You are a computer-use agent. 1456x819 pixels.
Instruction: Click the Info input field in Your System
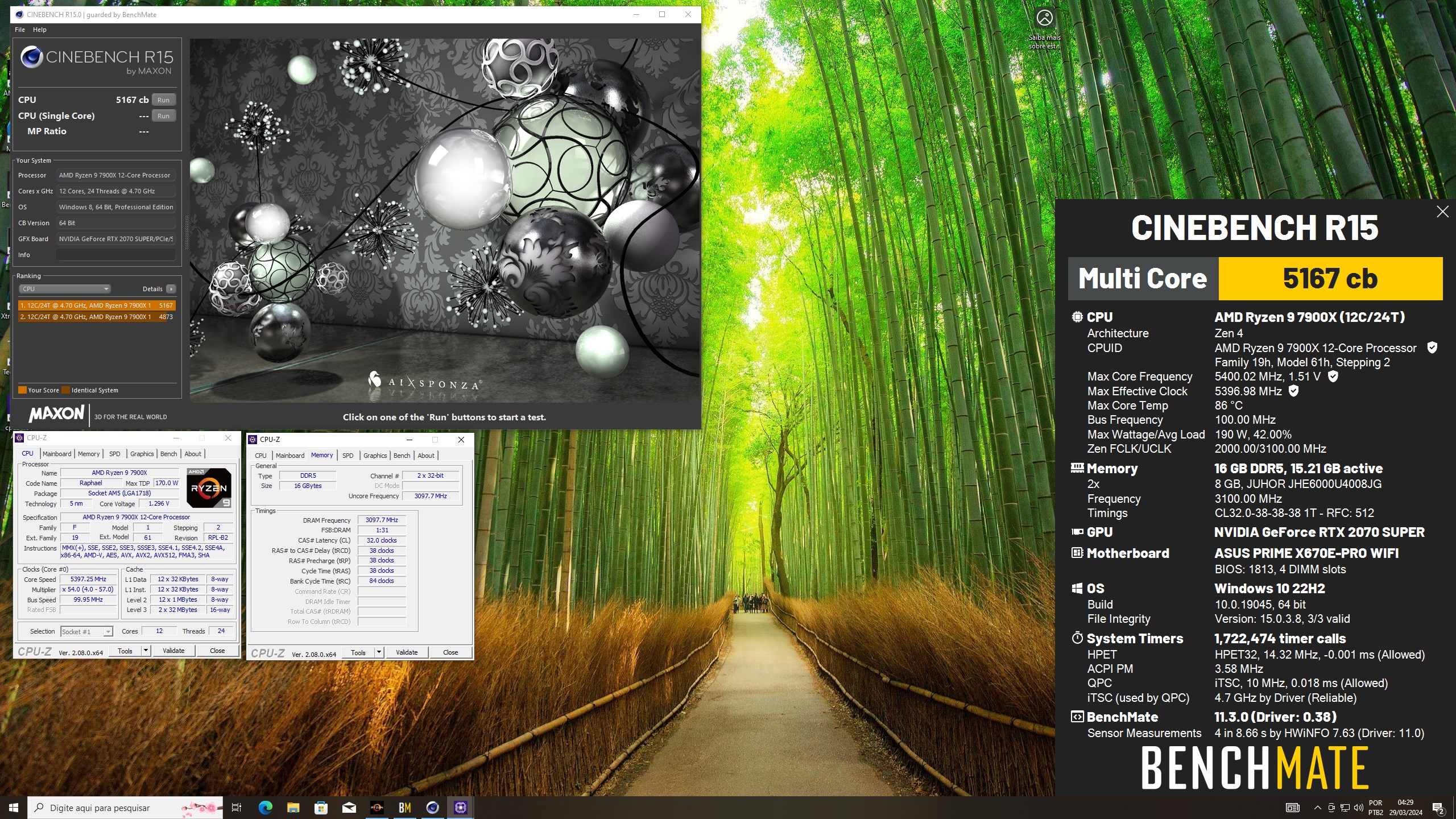coord(116,255)
